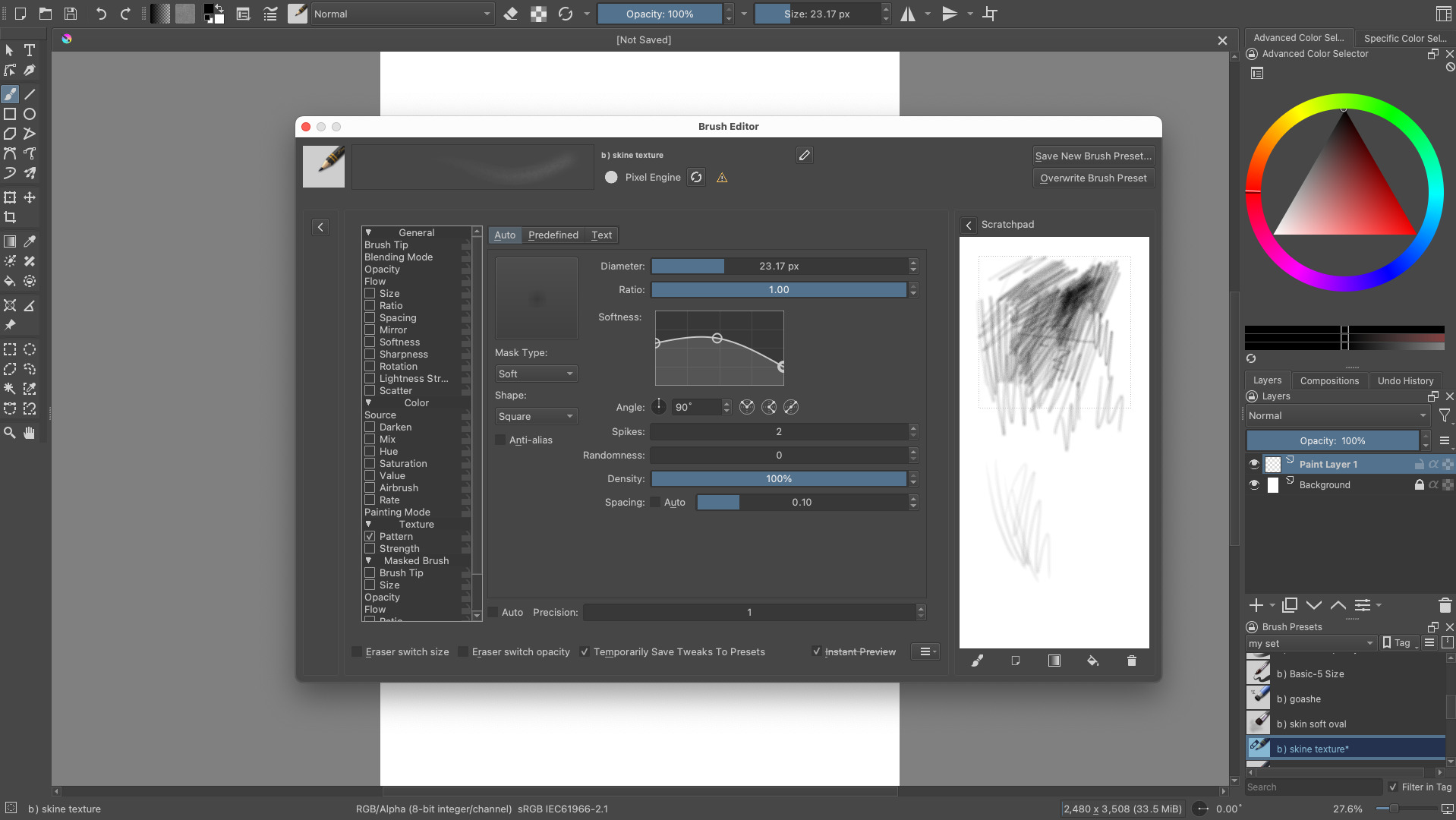Clear scratchpad with trash icon

[x=1131, y=661]
